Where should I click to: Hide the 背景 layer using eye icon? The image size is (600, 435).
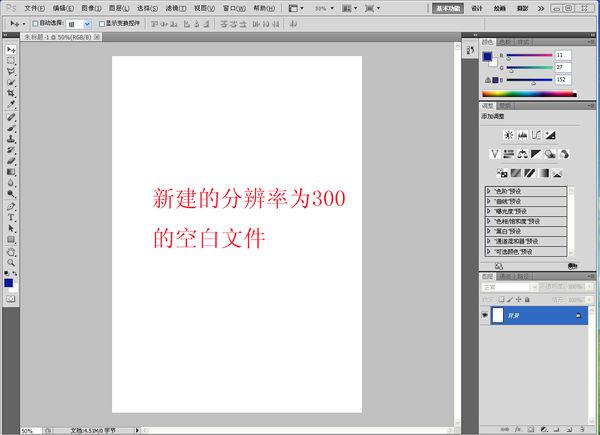click(x=485, y=315)
